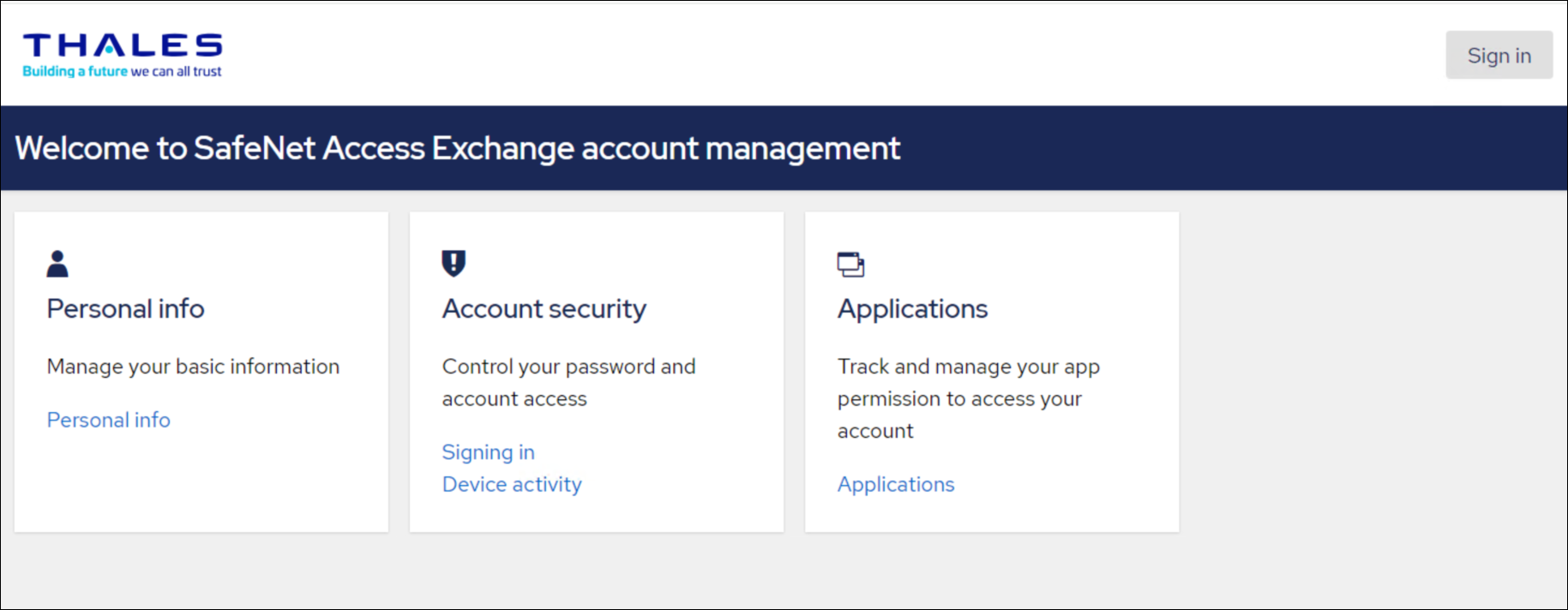Click the dark navy banner's empty right side

[1243, 148]
